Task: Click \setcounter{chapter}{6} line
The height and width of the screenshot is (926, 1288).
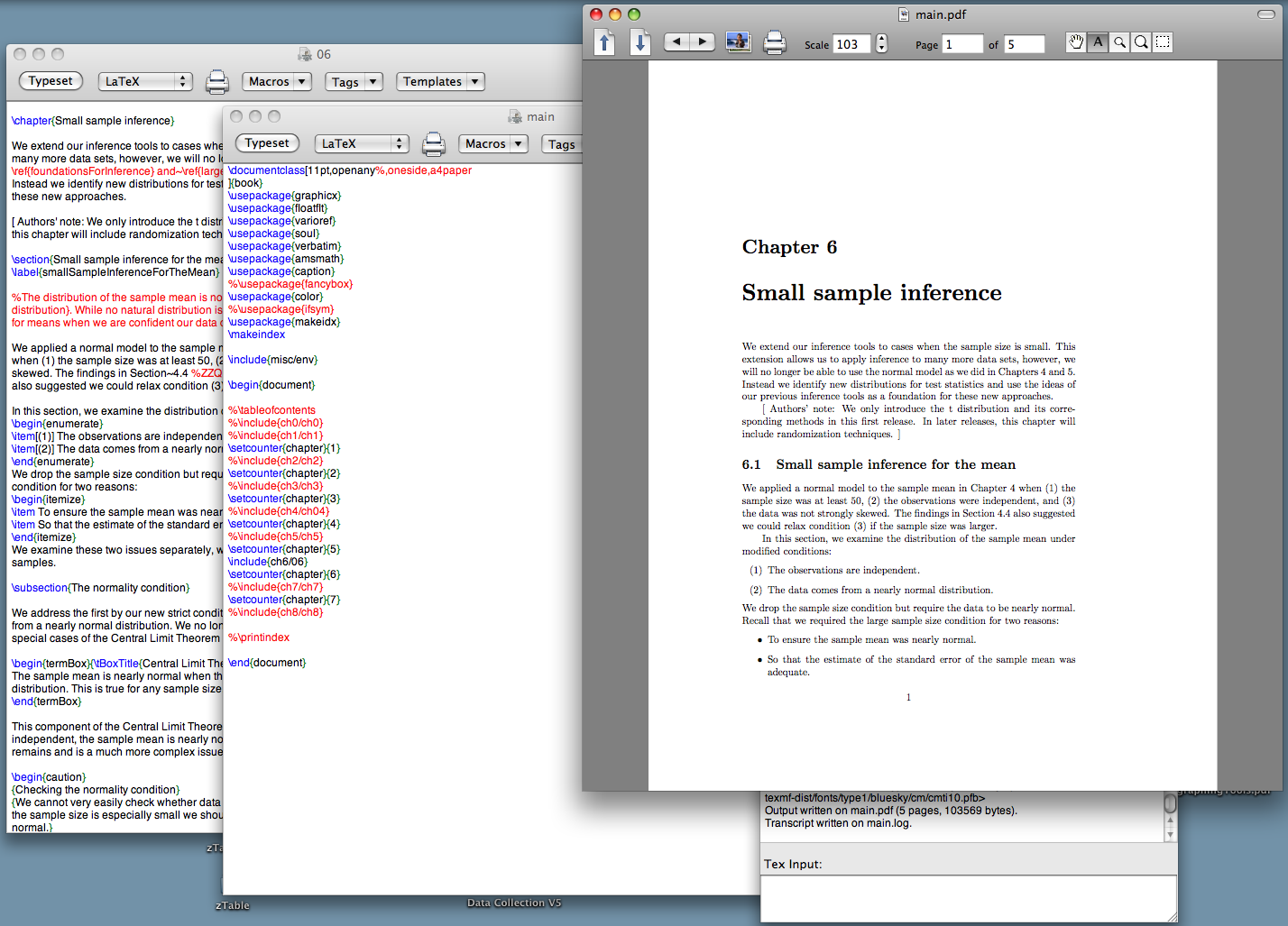Action: click(283, 574)
